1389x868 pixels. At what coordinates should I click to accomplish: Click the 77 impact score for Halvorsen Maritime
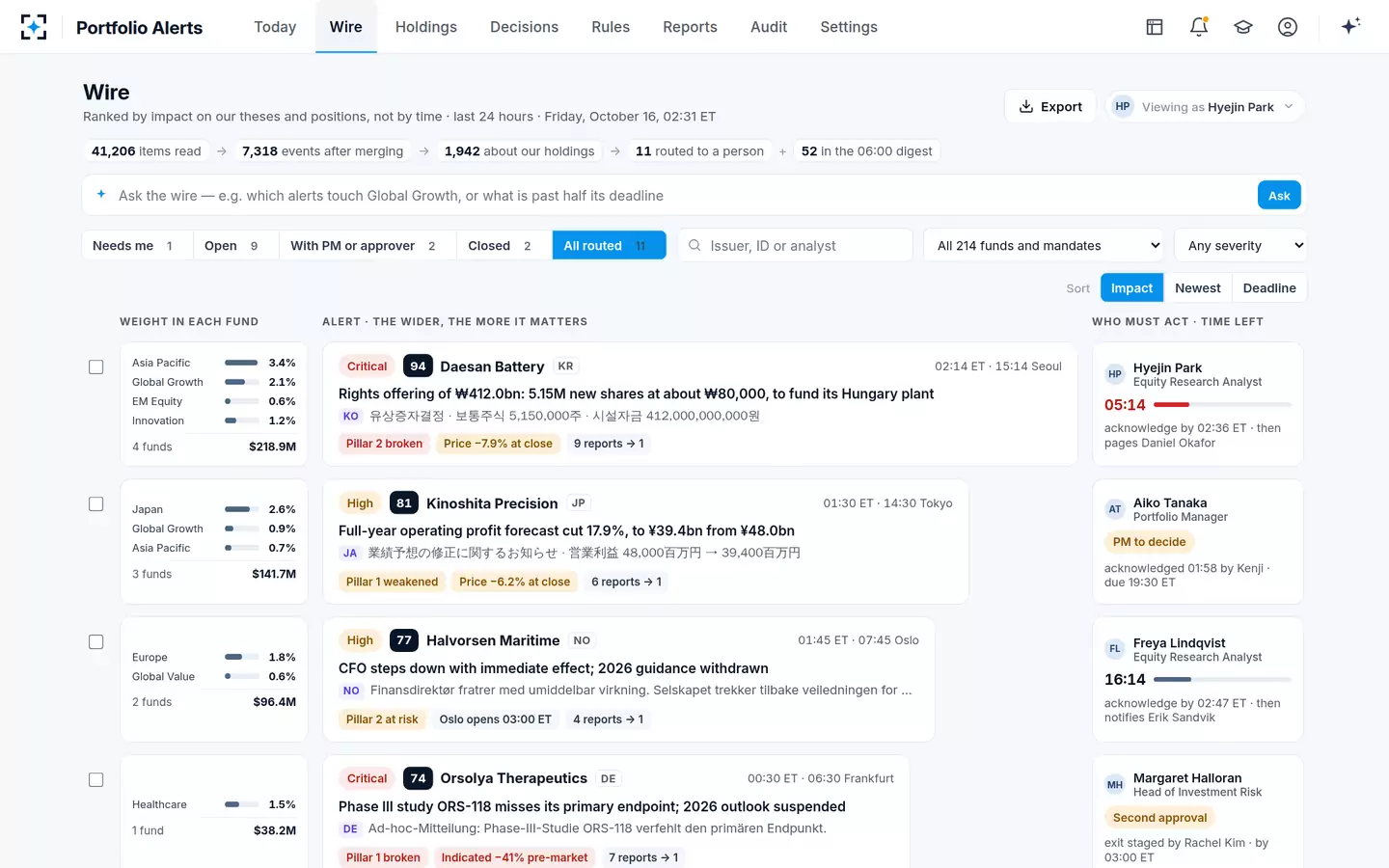coord(404,640)
